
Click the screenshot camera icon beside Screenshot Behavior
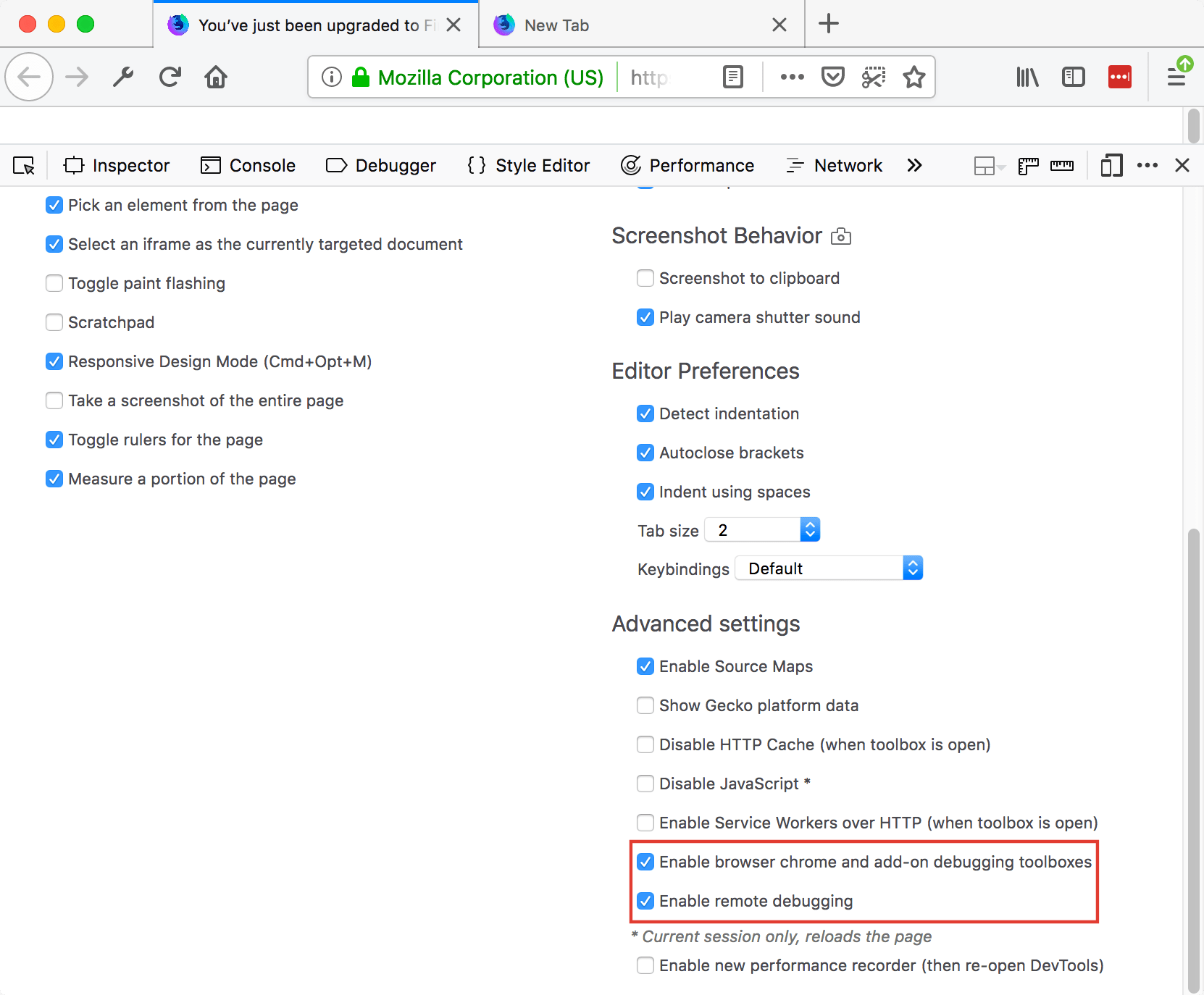click(x=841, y=235)
